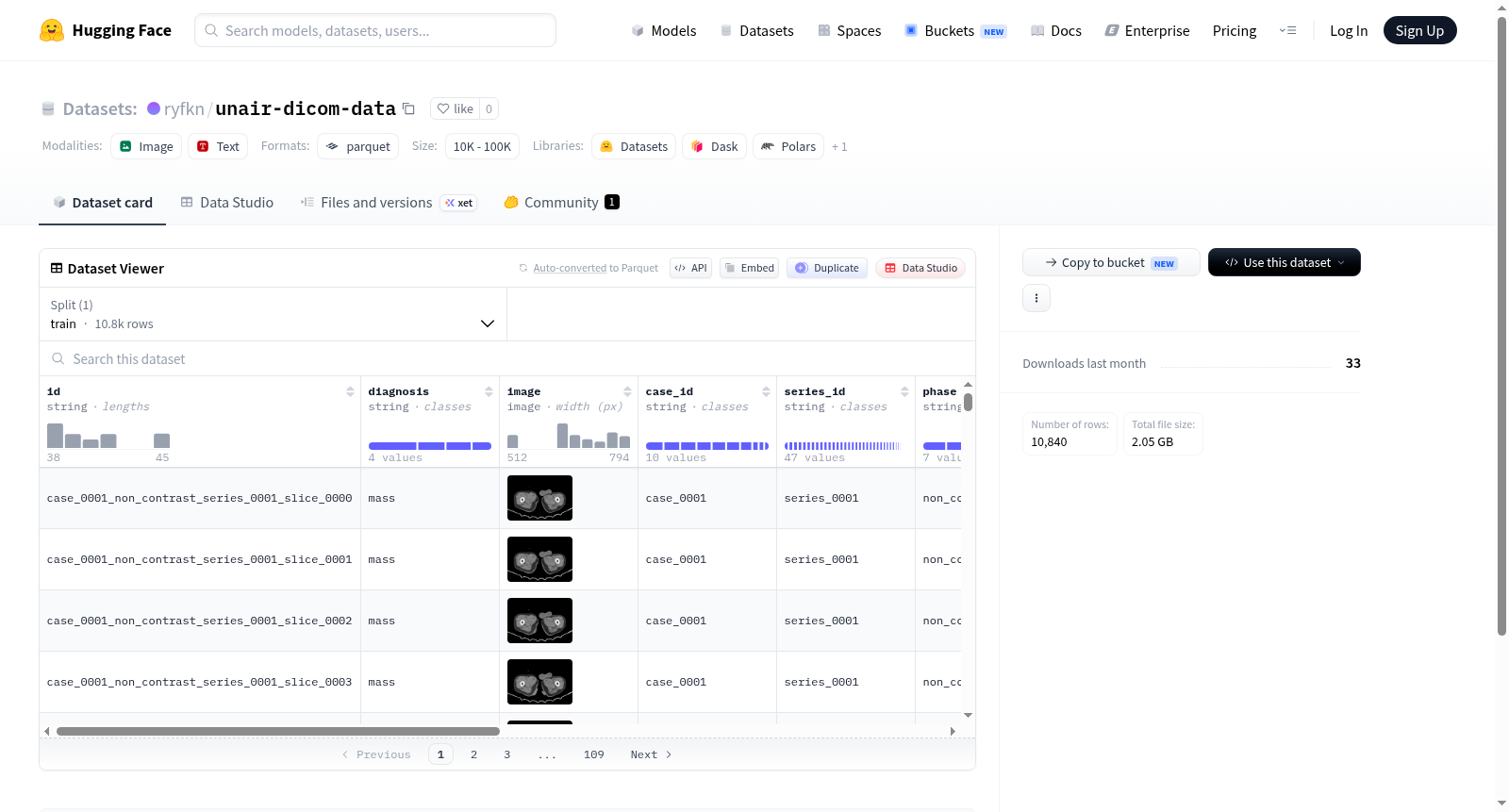Go to page 3 of results
The height and width of the screenshot is (812, 1509).
point(506,754)
